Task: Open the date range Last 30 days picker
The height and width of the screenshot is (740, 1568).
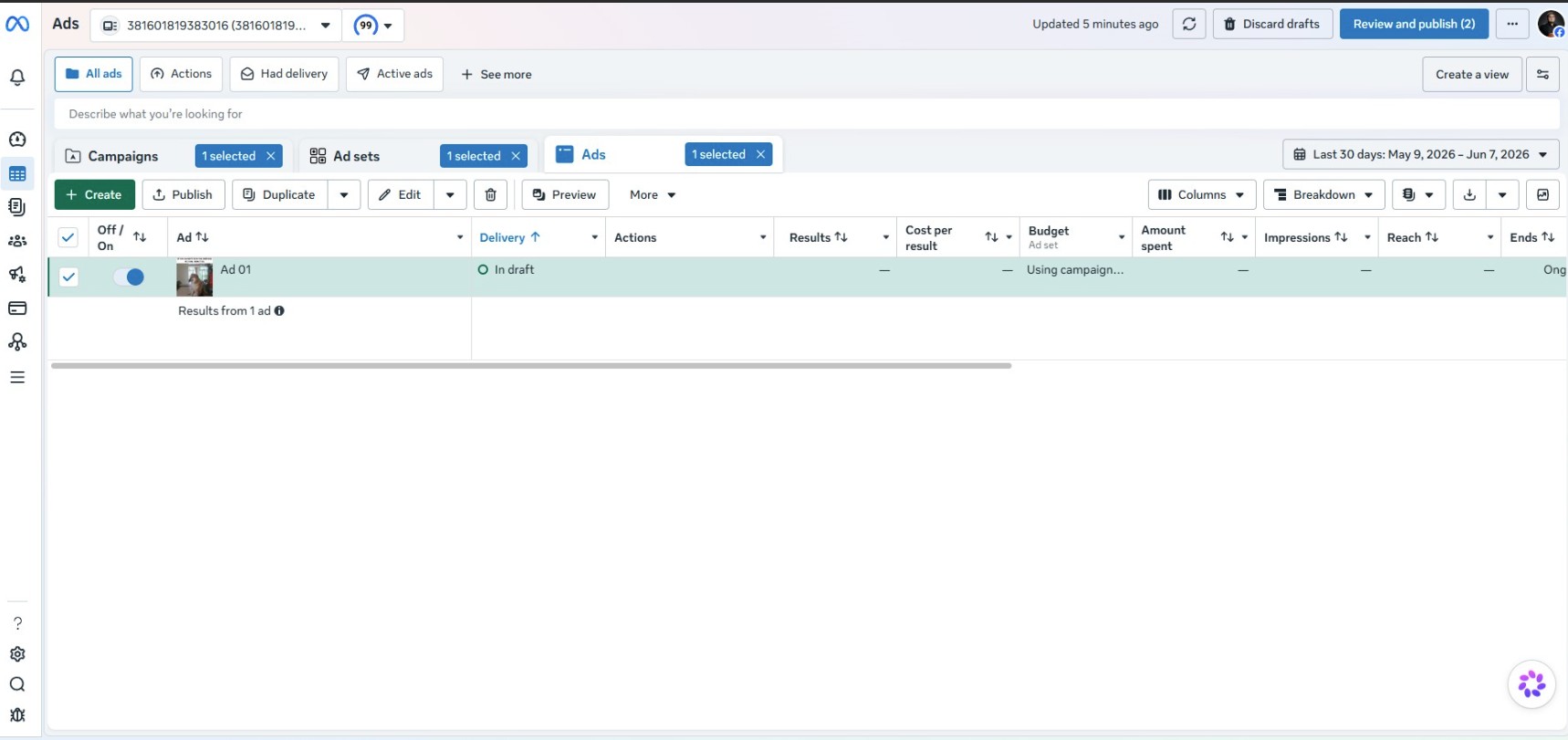Action: (x=1420, y=154)
